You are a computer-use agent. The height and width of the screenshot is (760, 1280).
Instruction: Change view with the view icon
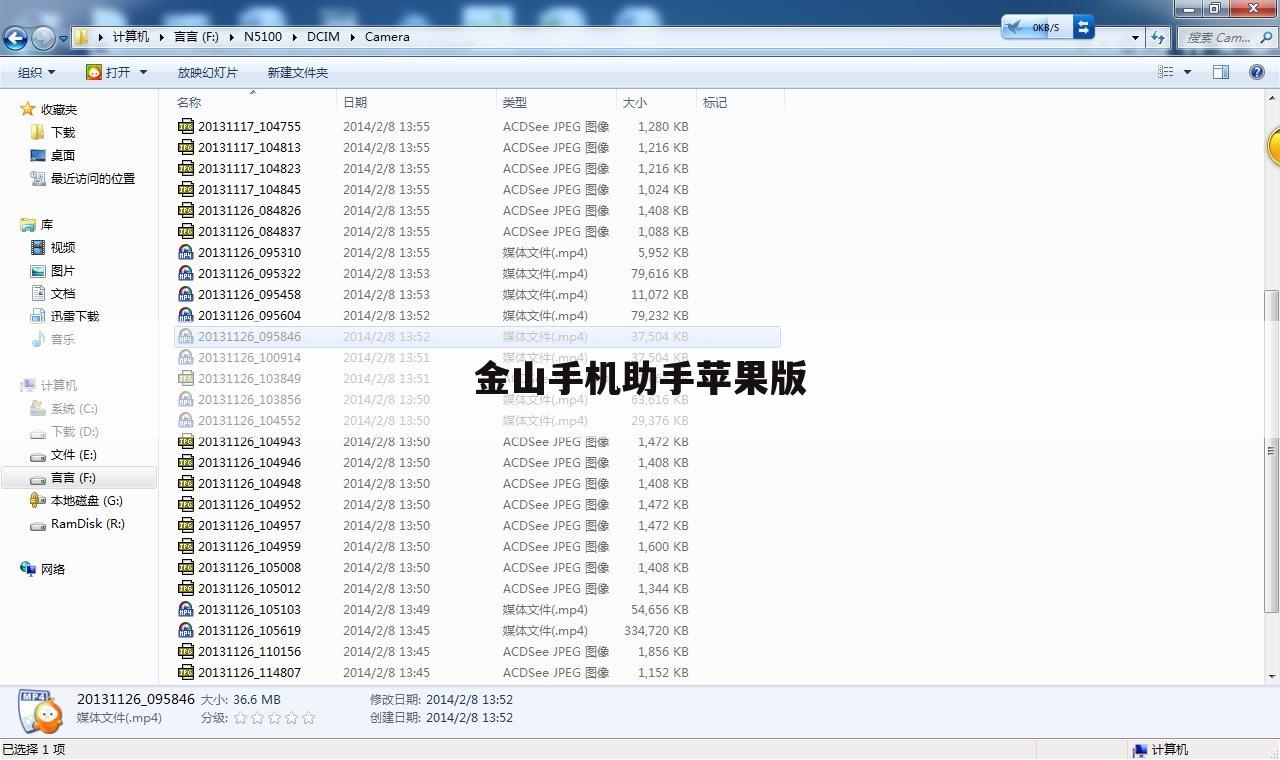point(1166,72)
